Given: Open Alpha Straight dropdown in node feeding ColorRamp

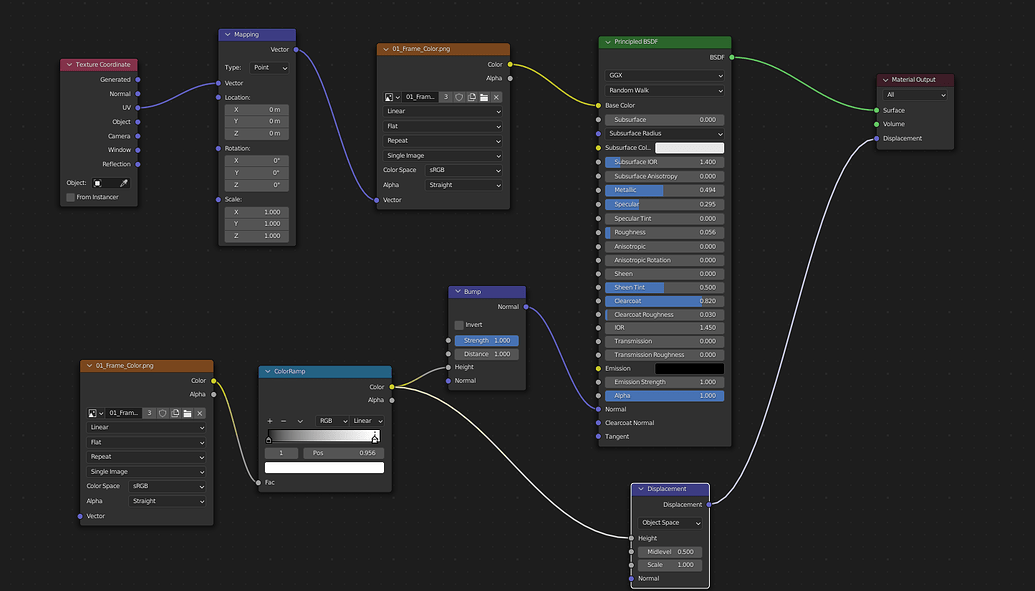Looking at the screenshot, I should (167, 501).
